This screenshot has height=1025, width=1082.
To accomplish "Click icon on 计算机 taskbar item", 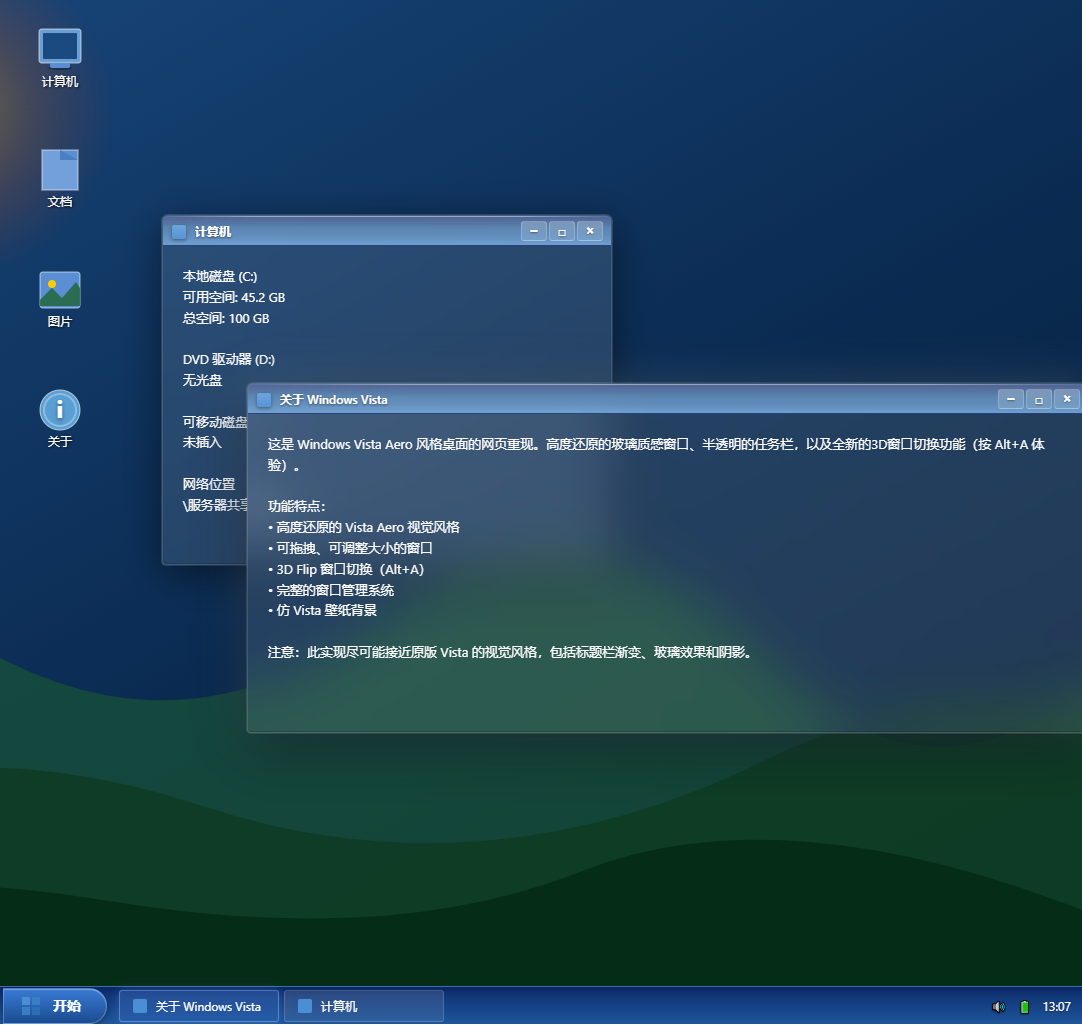I will coord(305,1006).
